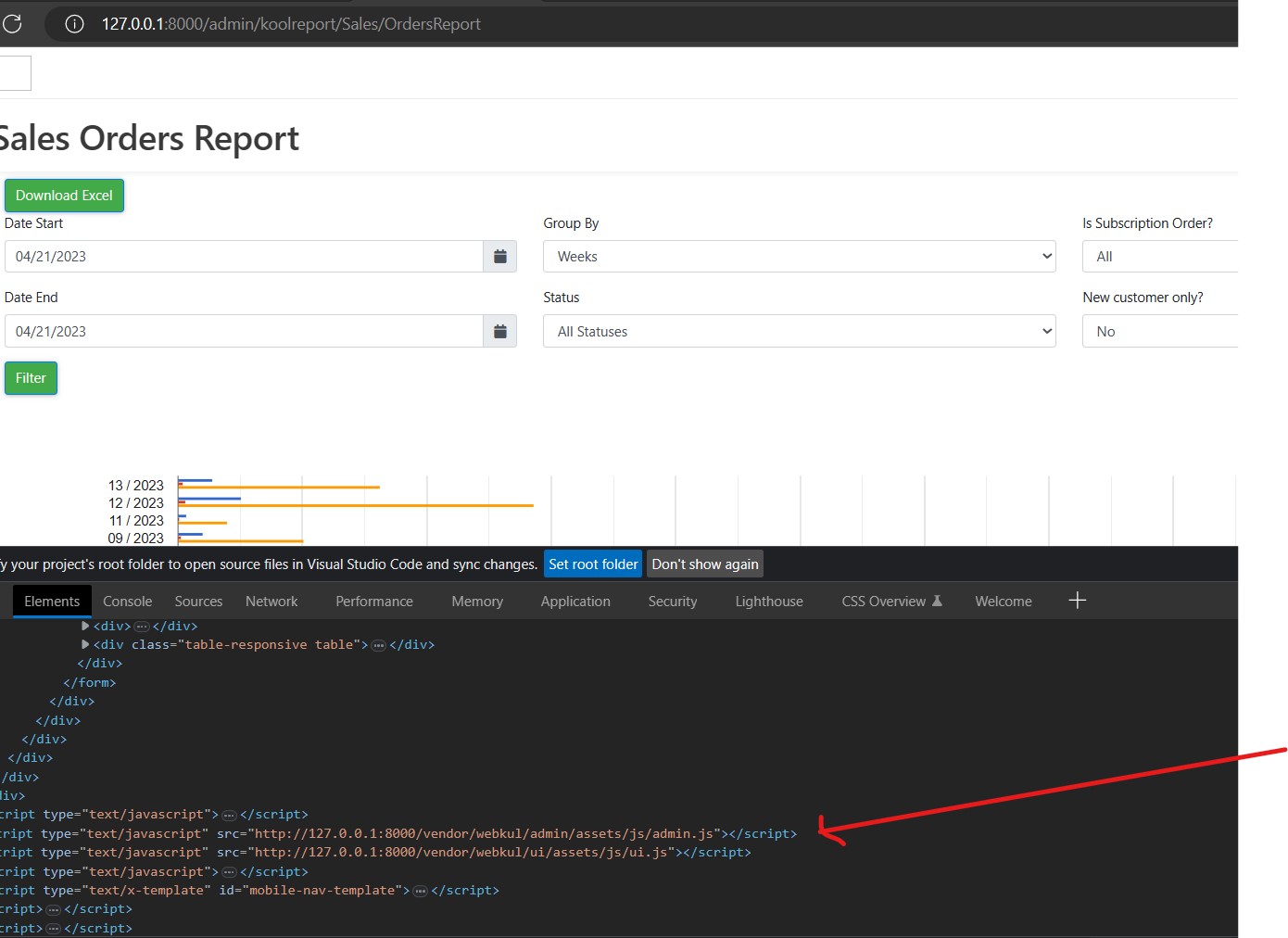Switch to the Lighthouse tab
Viewport: 1288px width, 938px height.
tap(768, 601)
